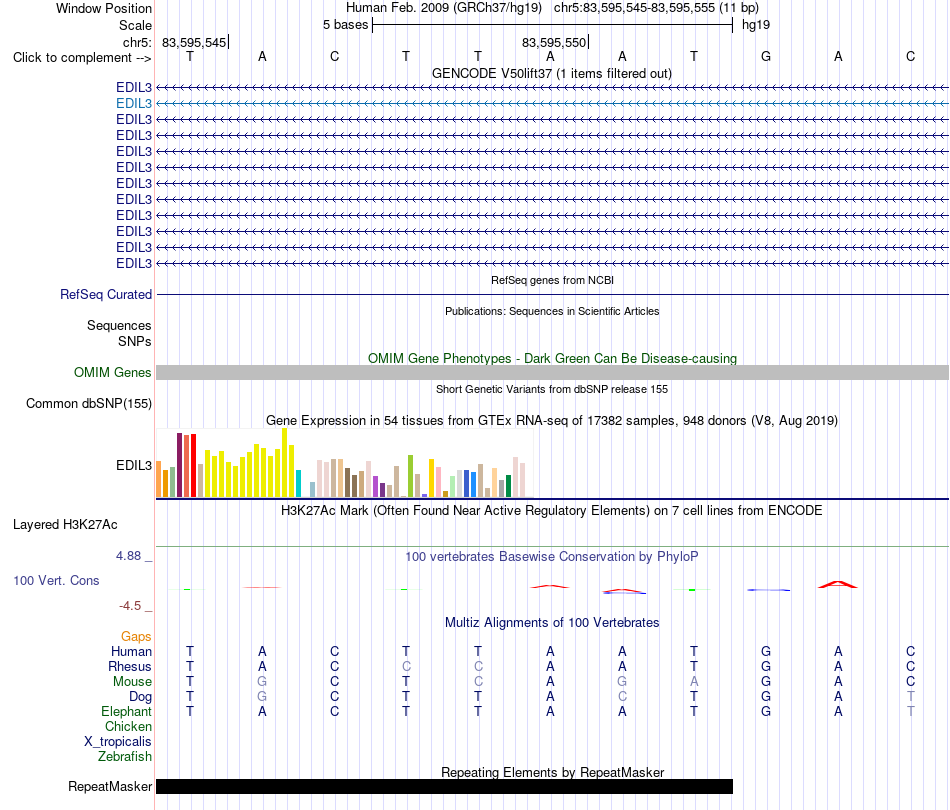Click the Elephant alignment row label

pos(127,711)
